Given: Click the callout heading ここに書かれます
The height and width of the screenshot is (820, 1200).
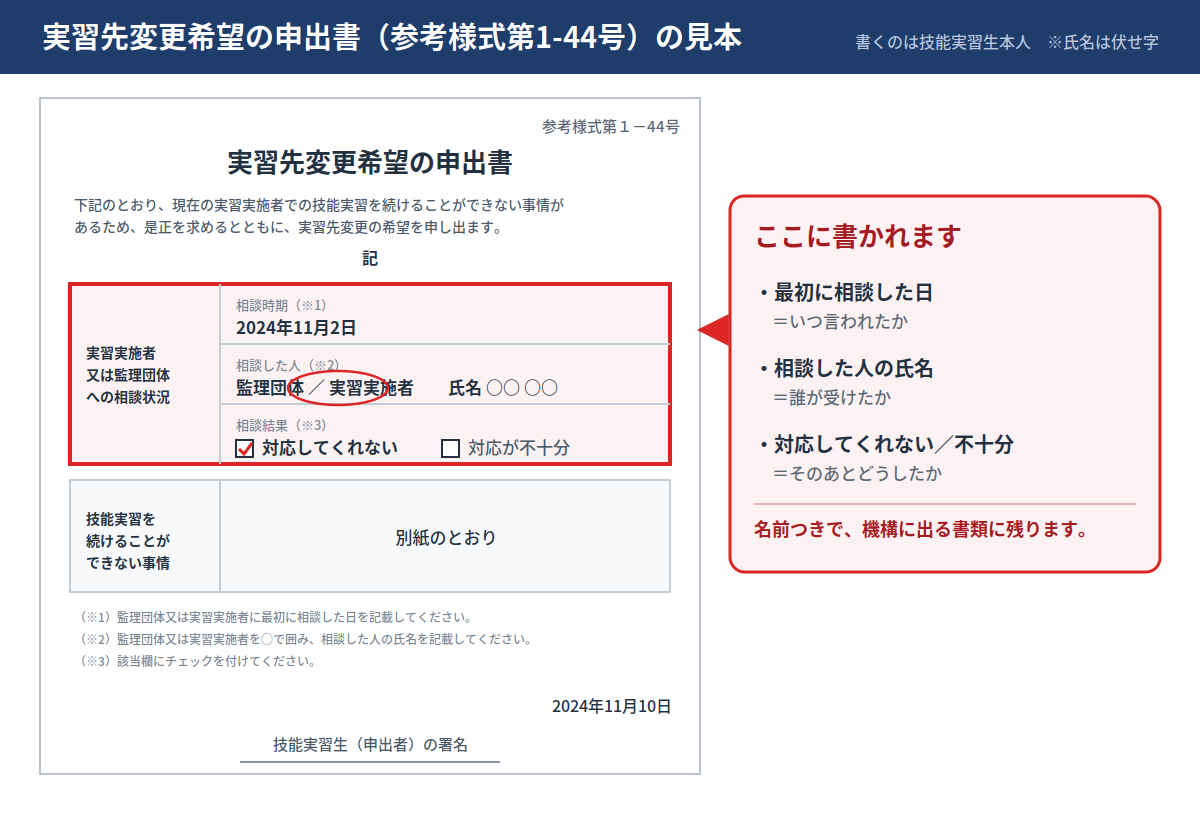Looking at the screenshot, I should tap(858, 236).
